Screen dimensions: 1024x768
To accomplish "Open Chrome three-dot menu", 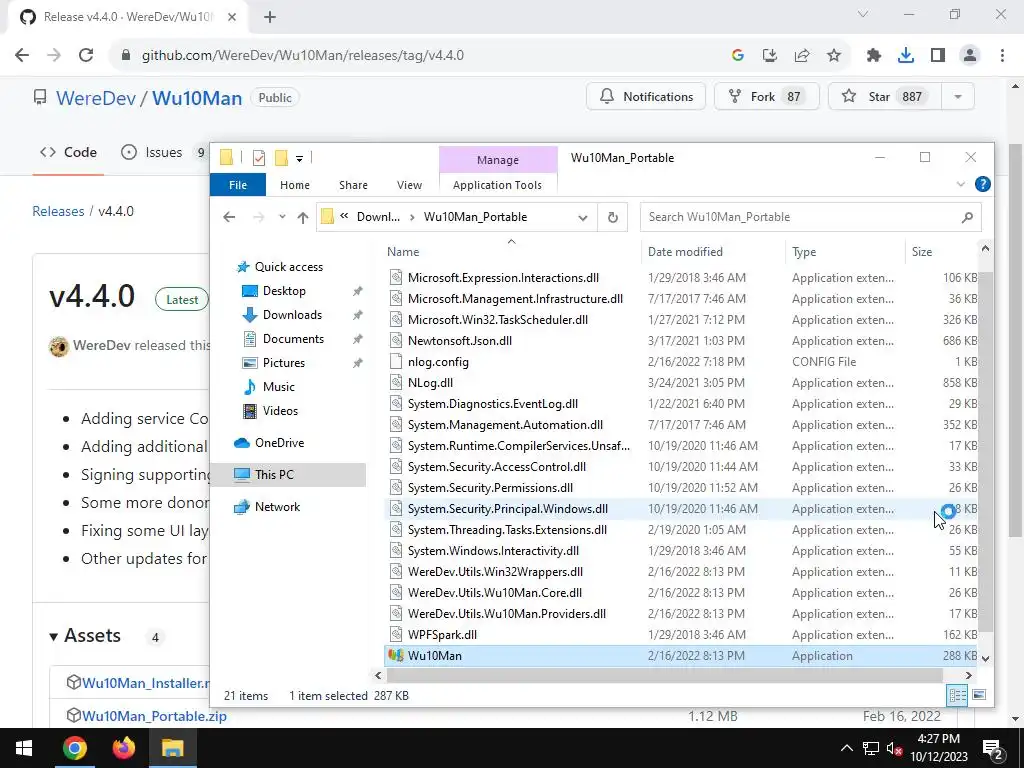I will (x=1002, y=56).
